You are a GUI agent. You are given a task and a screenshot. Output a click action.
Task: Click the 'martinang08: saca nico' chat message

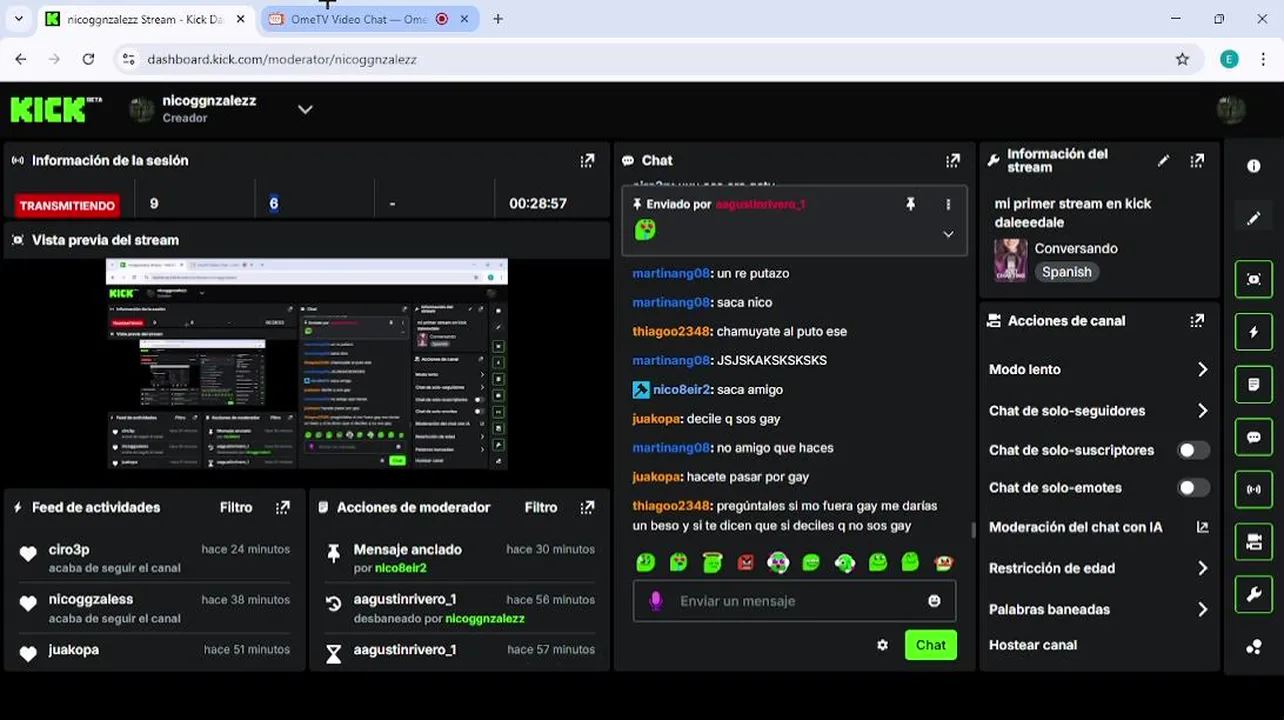click(x=702, y=302)
